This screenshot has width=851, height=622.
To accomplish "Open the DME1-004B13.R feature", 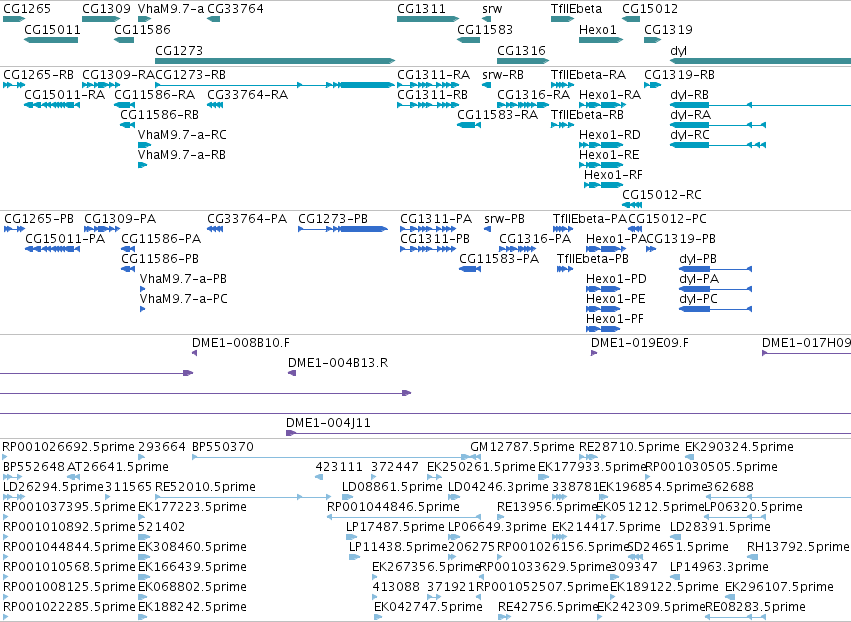I will [338, 363].
